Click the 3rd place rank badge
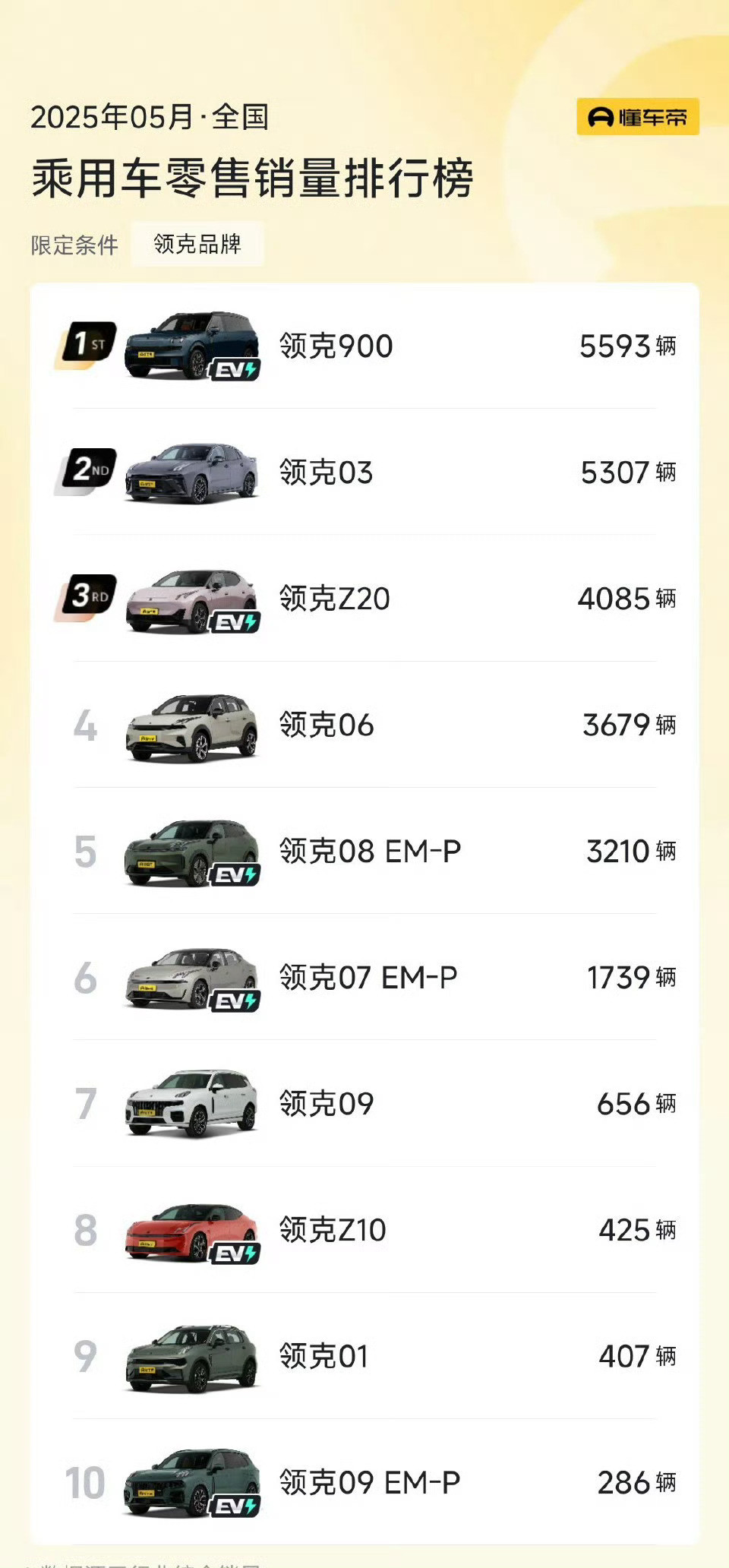 [86, 598]
